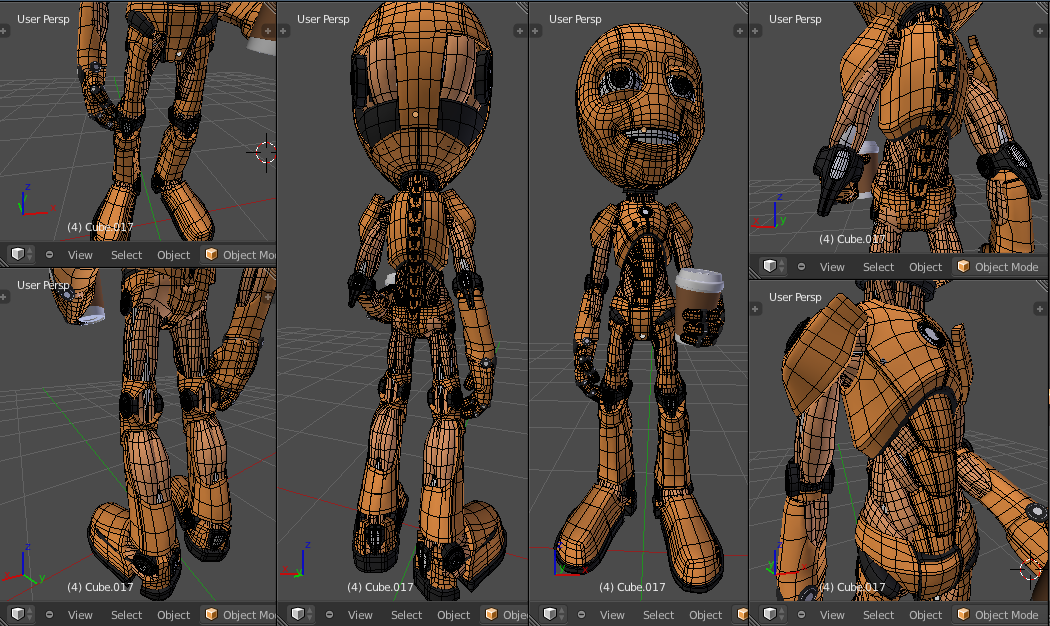Open Object Mode dropdown in top-left legs viewport
This screenshot has width=1050, height=626.
click(238, 254)
